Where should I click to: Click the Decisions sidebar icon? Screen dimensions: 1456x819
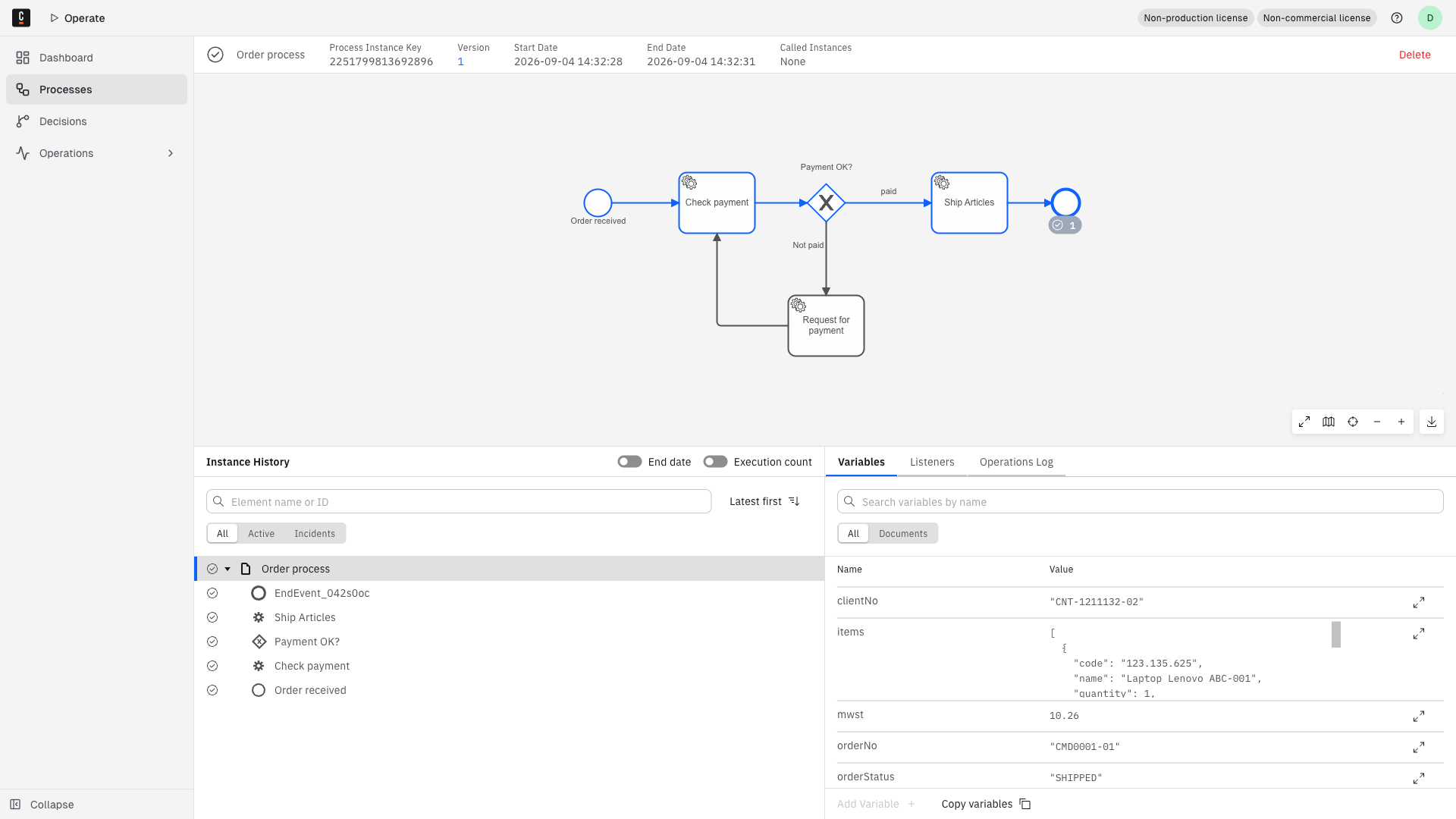pyautogui.click(x=23, y=121)
